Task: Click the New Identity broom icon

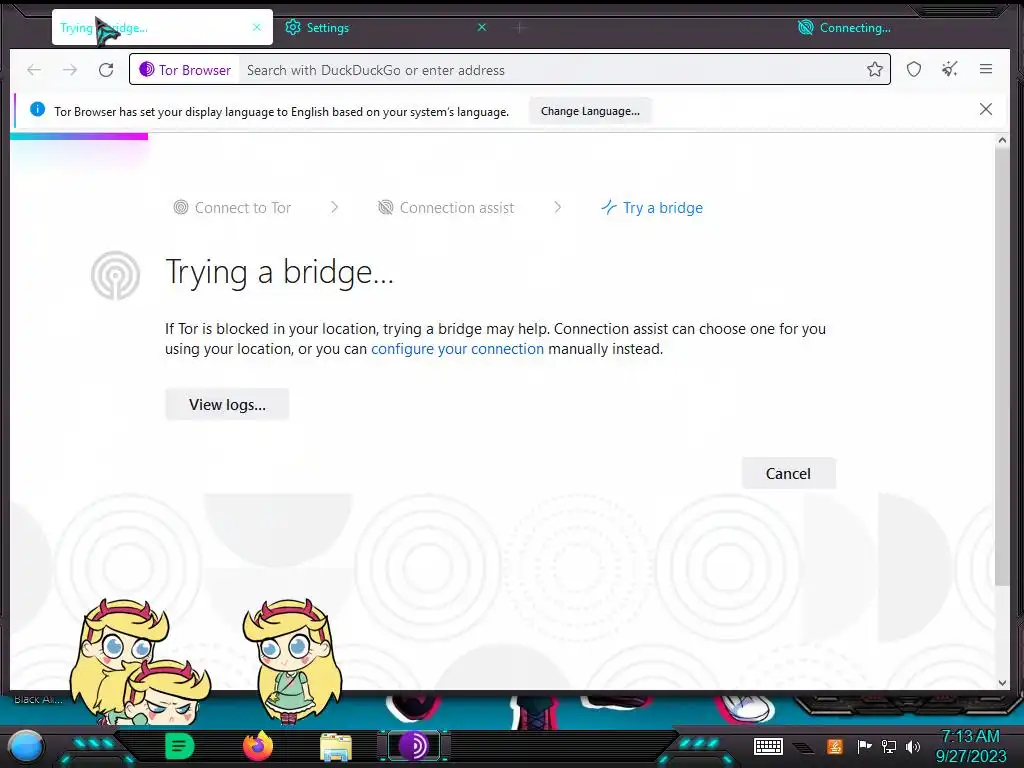Action: click(950, 69)
